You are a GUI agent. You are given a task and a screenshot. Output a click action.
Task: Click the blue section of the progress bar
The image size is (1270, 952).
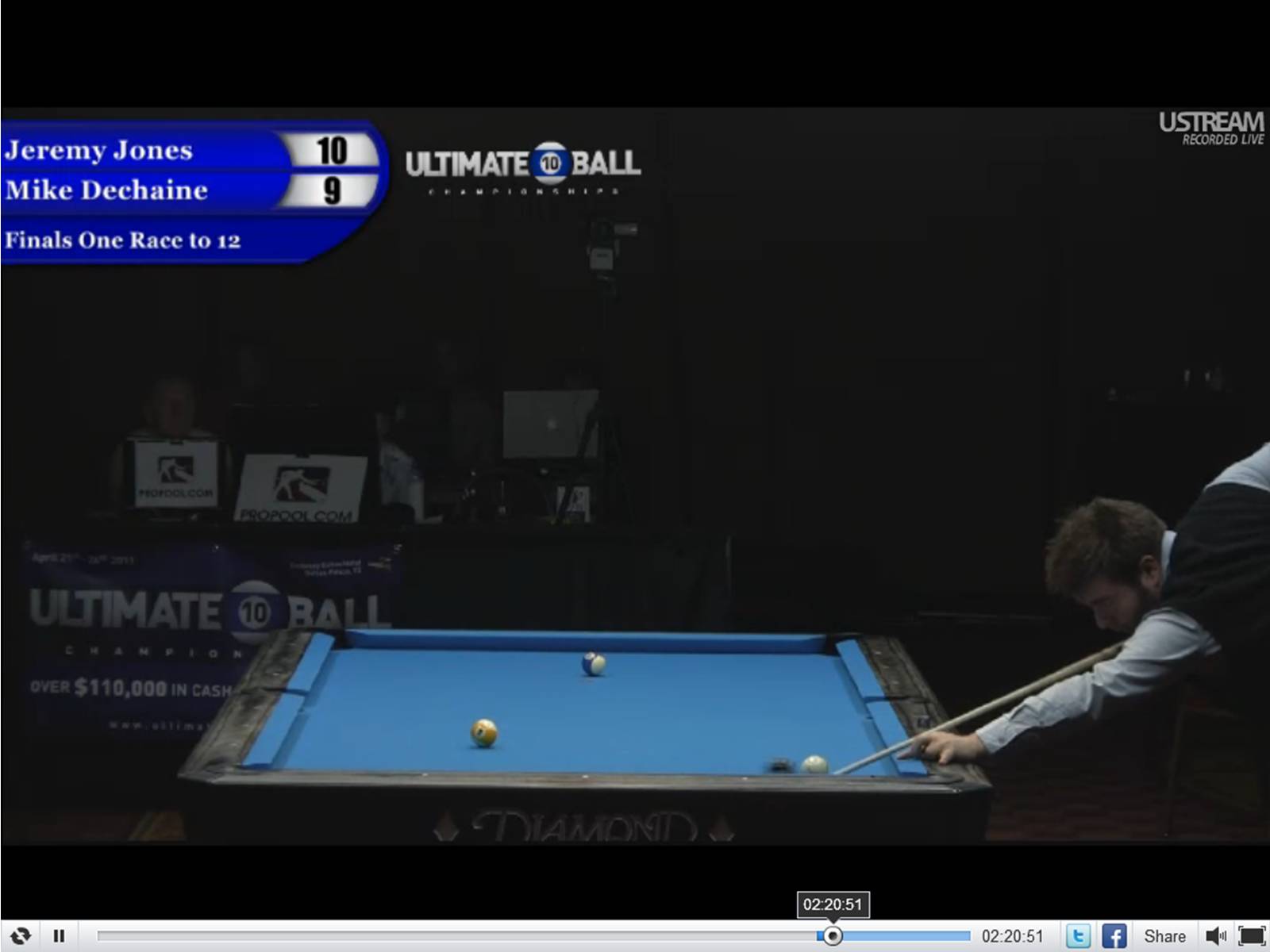905,936
